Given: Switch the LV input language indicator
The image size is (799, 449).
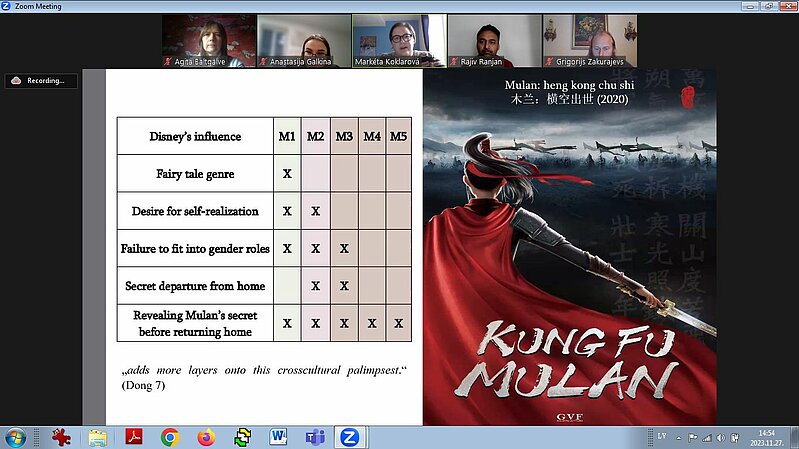Looking at the screenshot, I should 662,436.
